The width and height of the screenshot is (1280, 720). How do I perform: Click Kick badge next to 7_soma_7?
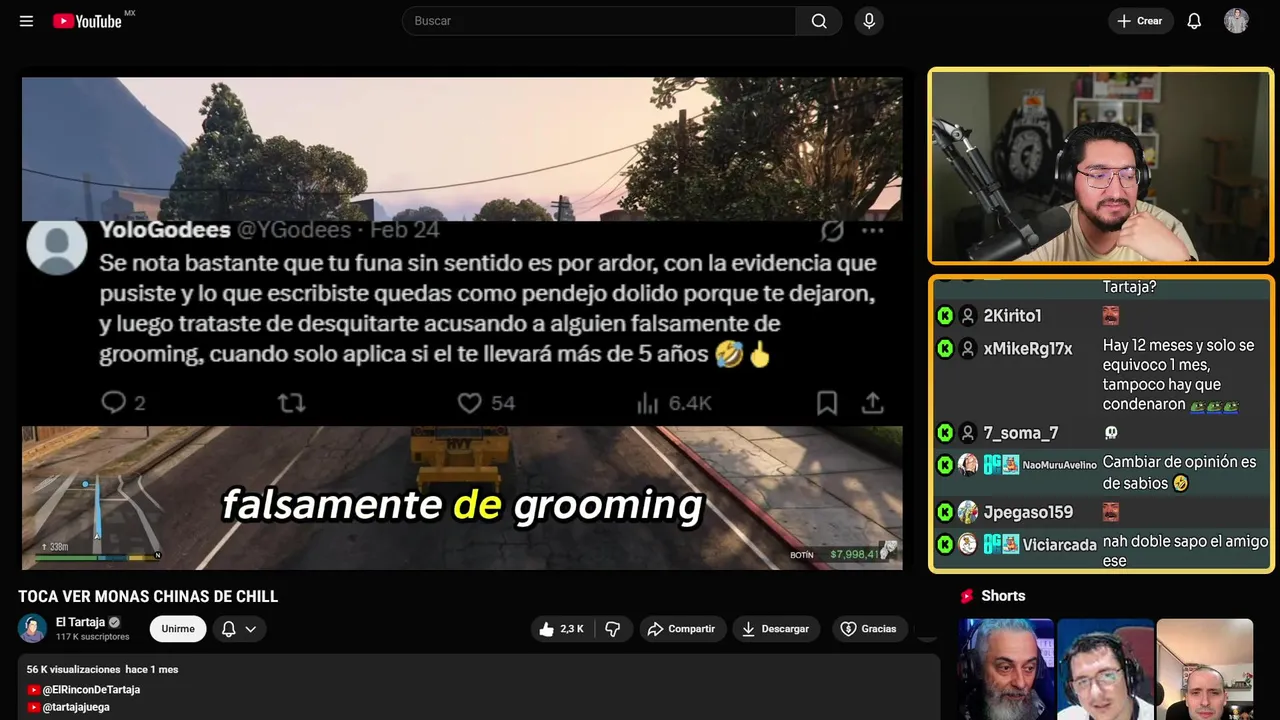(x=945, y=433)
